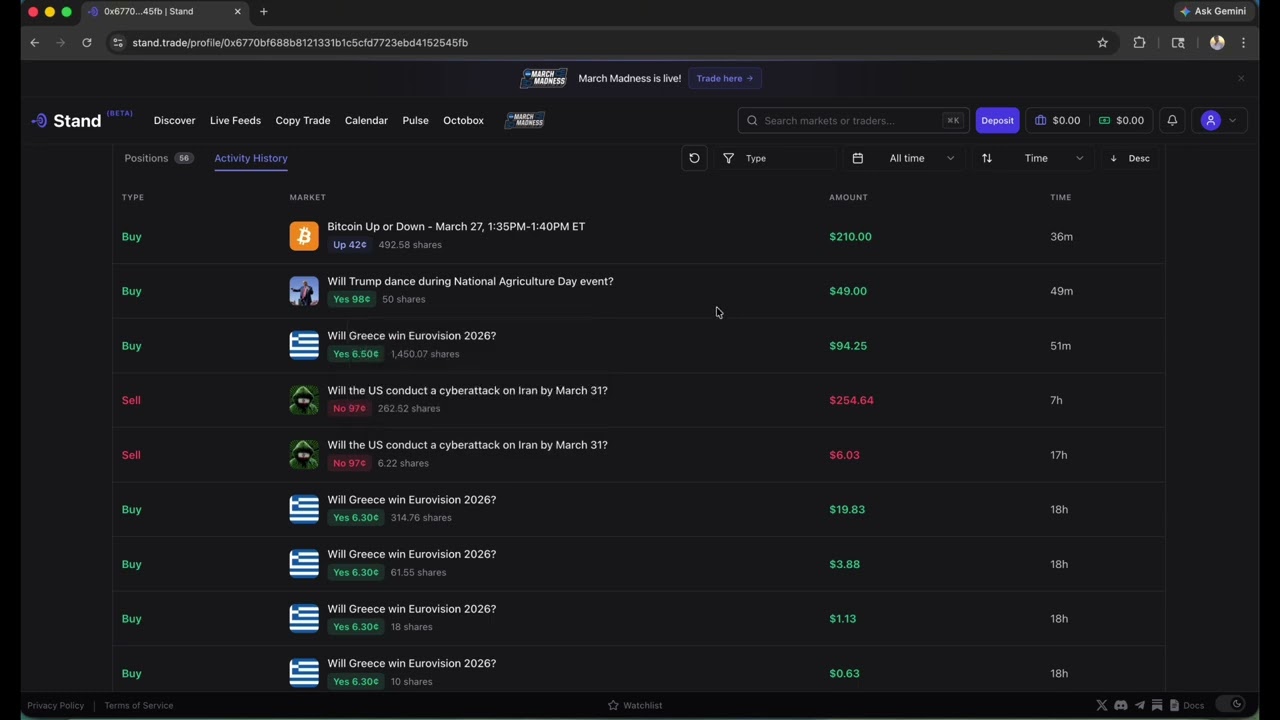Switch to Activity History tab
1280x720 pixels.
pyautogui.click(x=250, y=158)
